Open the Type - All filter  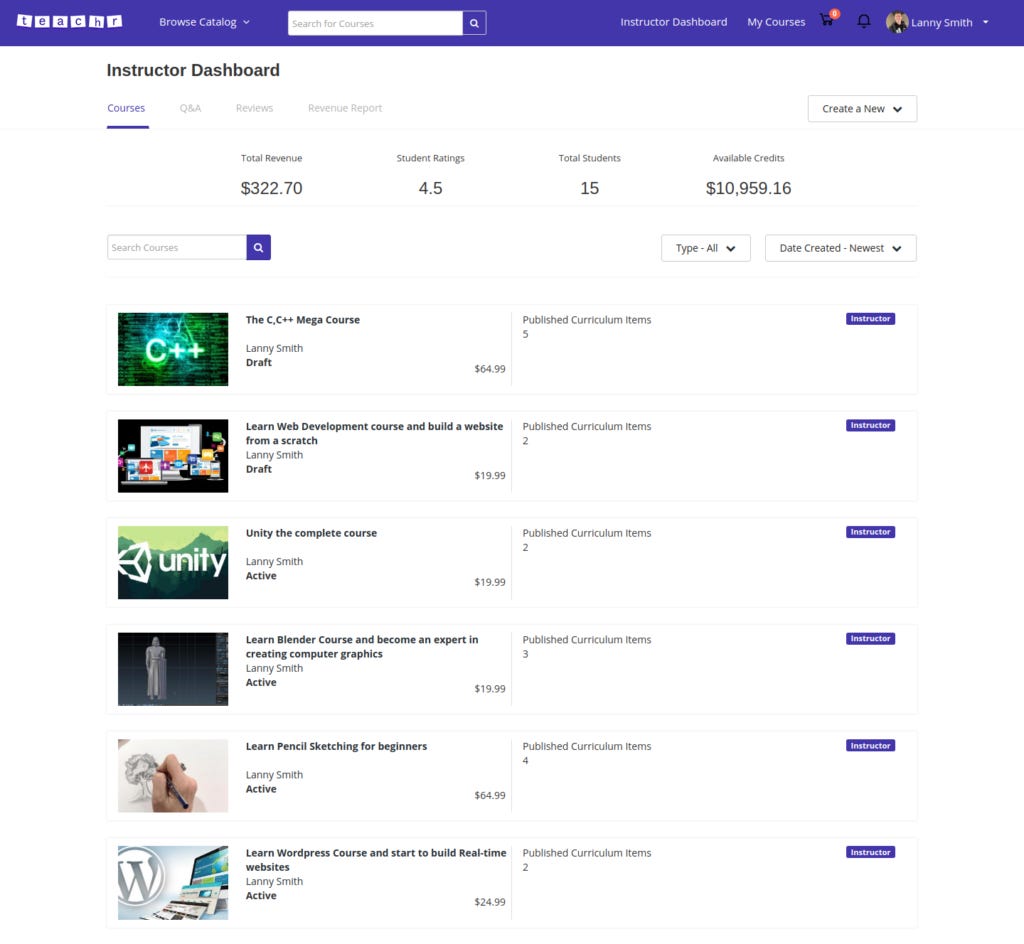point(705,248)
